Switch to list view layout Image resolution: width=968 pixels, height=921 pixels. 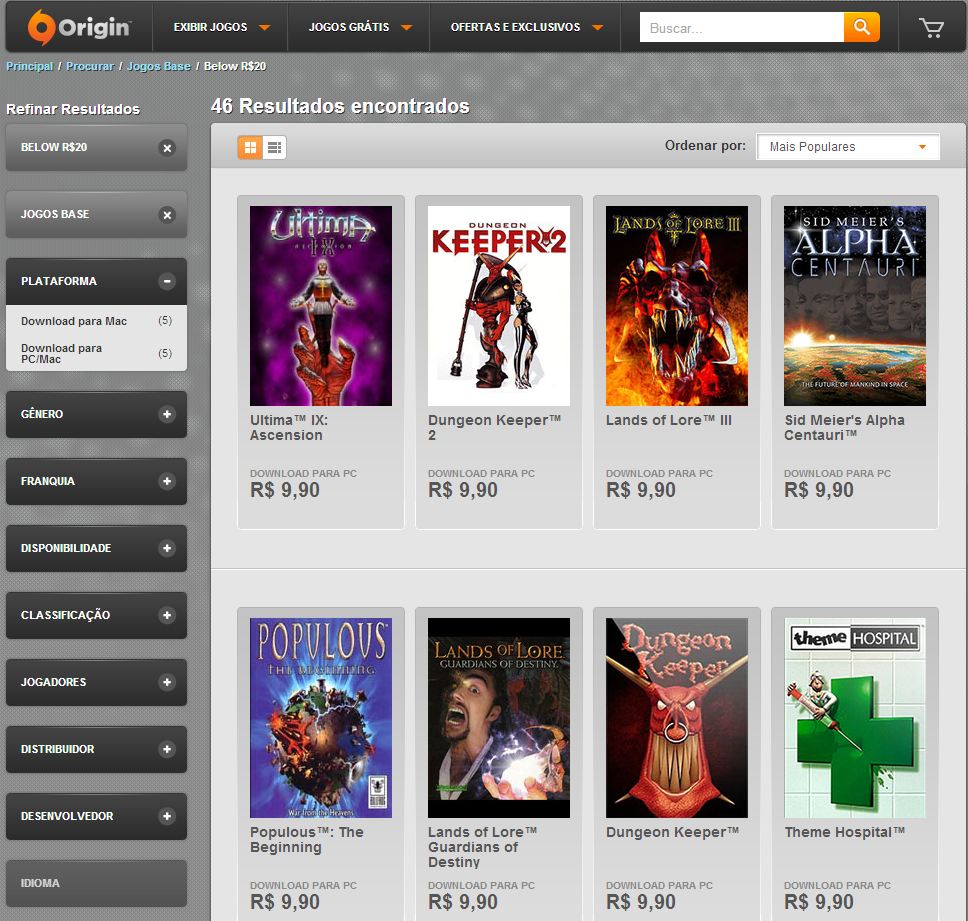pos(272,147)
